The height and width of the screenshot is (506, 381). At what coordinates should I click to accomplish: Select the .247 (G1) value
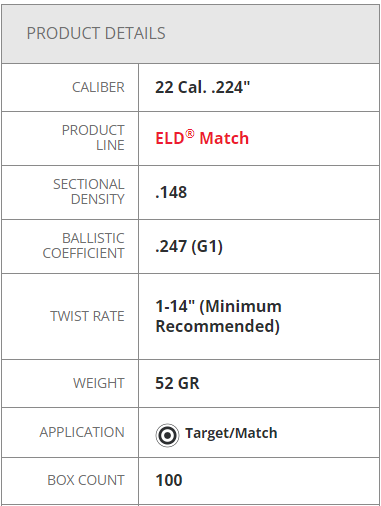coord(189,247)
